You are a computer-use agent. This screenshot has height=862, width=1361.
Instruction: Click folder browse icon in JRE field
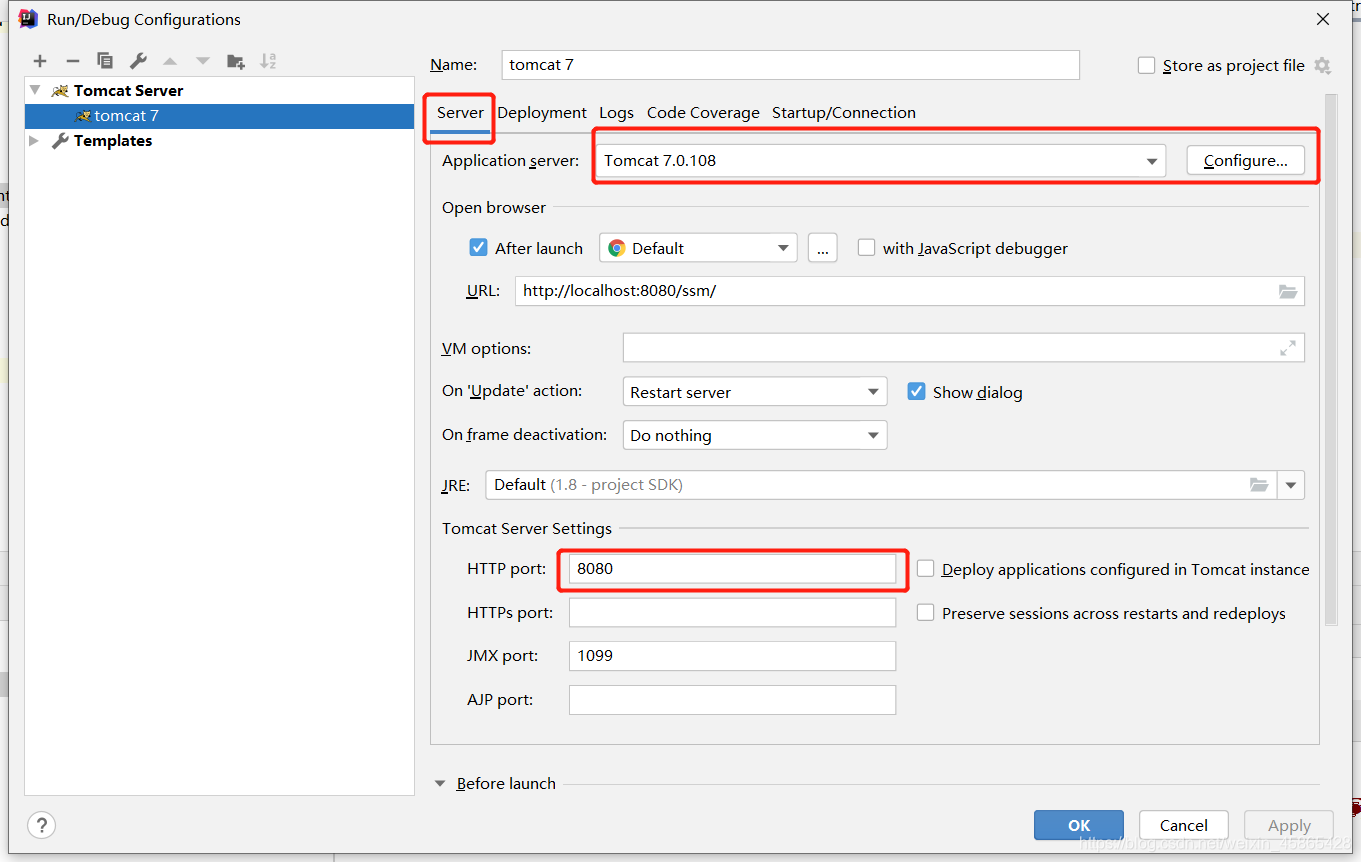(1259, 485)
